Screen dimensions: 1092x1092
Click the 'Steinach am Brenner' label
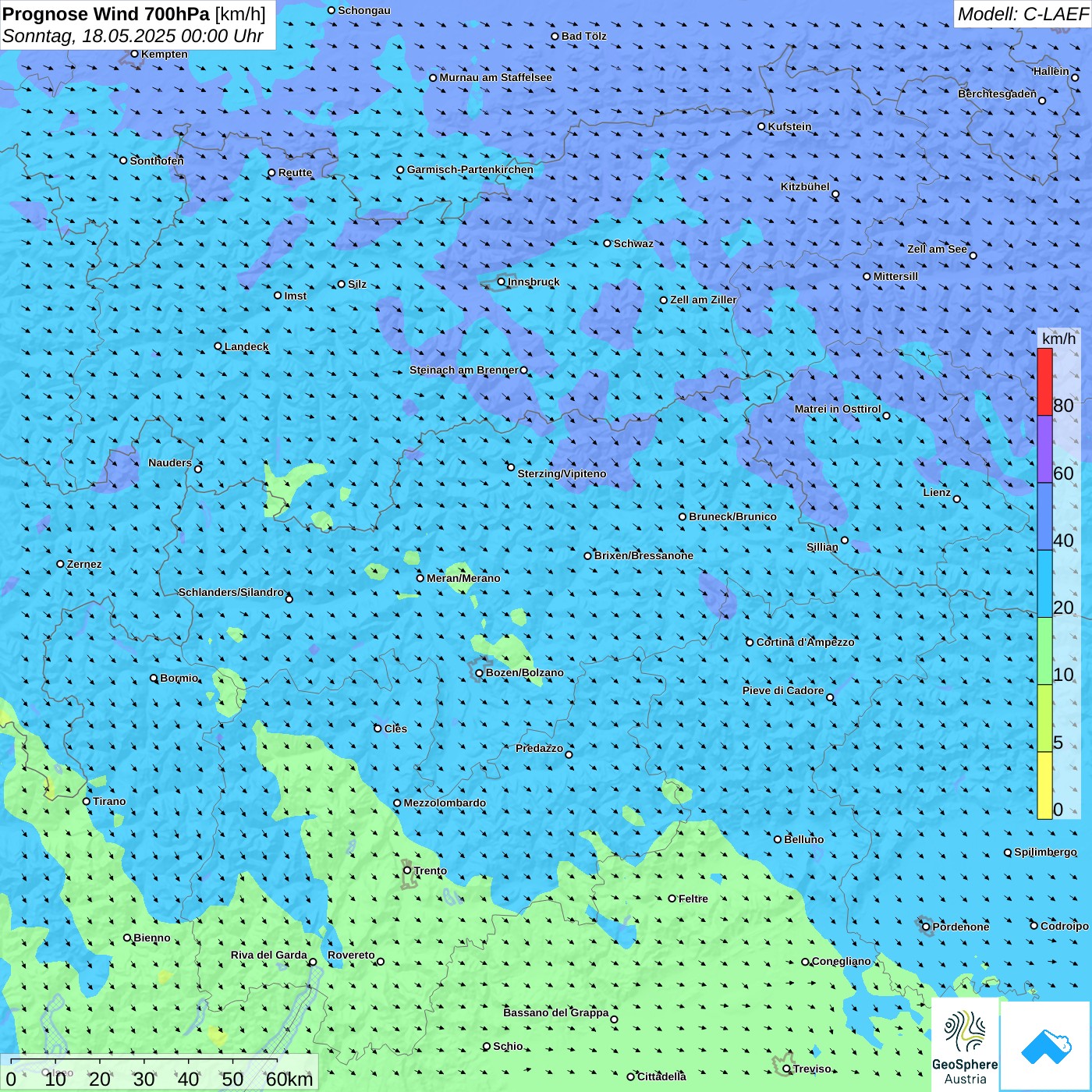click(x=464, y=370)
